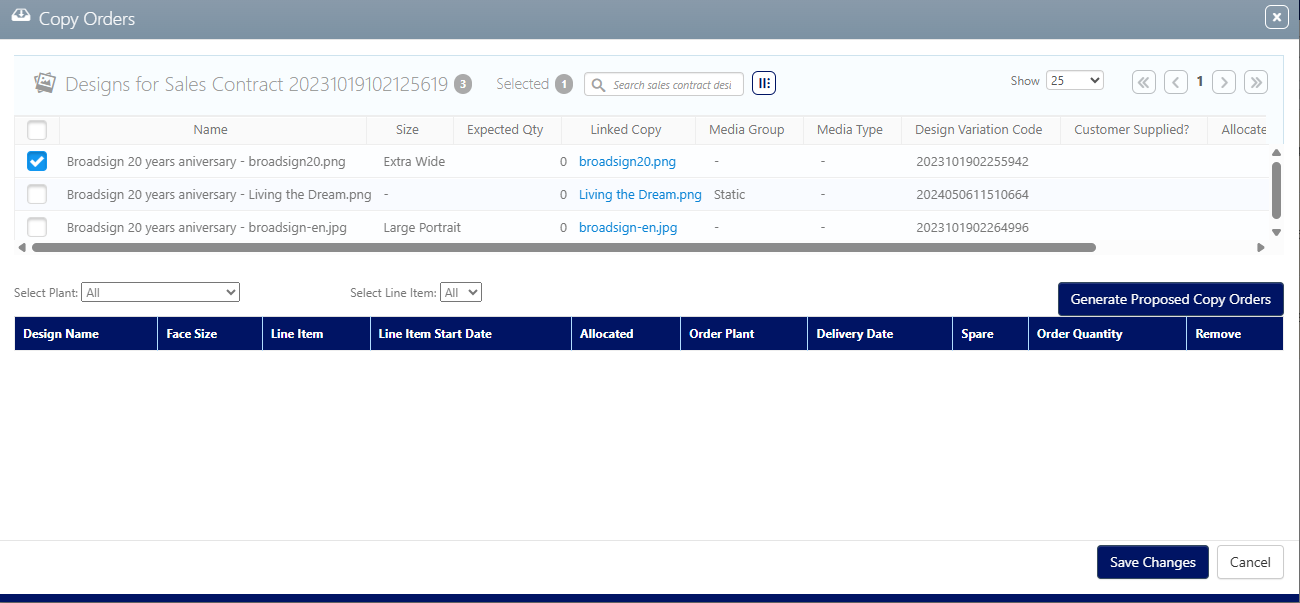Image resolution: width=1300 pixels, height=603 pixels.
Task: Tick the broadsign-en.jpg row checkbox
Action: tap(37, 227)
